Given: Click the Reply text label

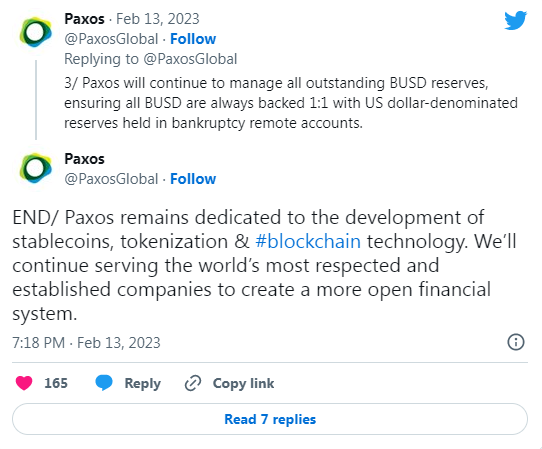Looking at the screenshot, I should tap(142, 383).
